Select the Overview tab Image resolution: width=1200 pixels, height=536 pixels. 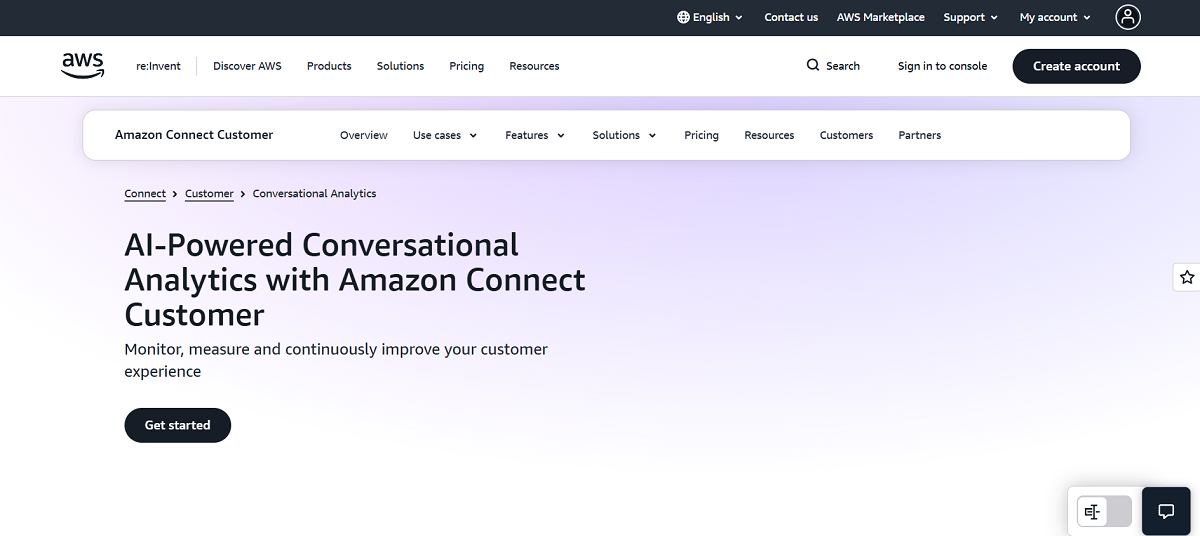(364, 135)
